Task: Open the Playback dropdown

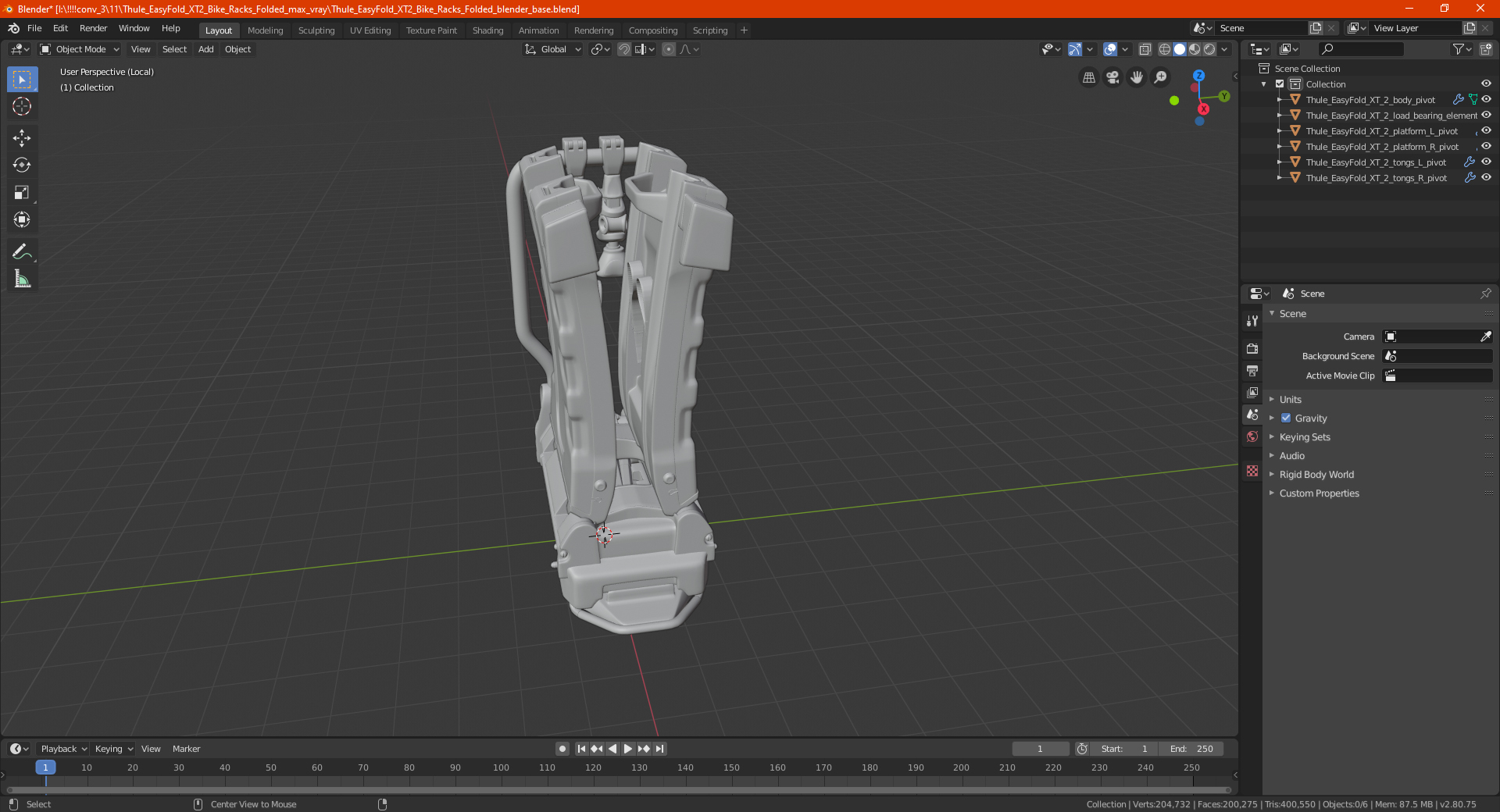Action: 63,749
